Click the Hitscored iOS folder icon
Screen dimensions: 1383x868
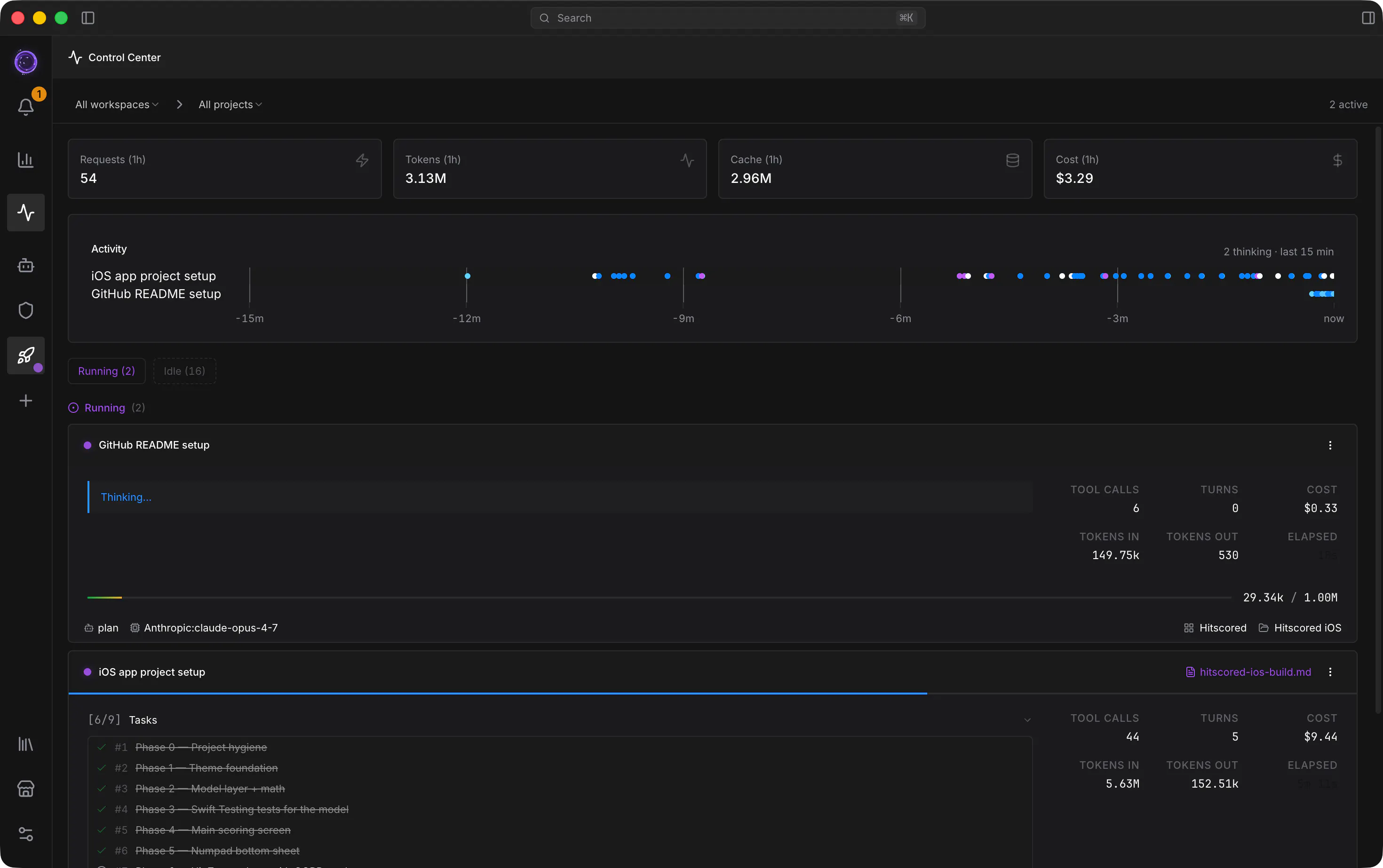[1264, 628]
